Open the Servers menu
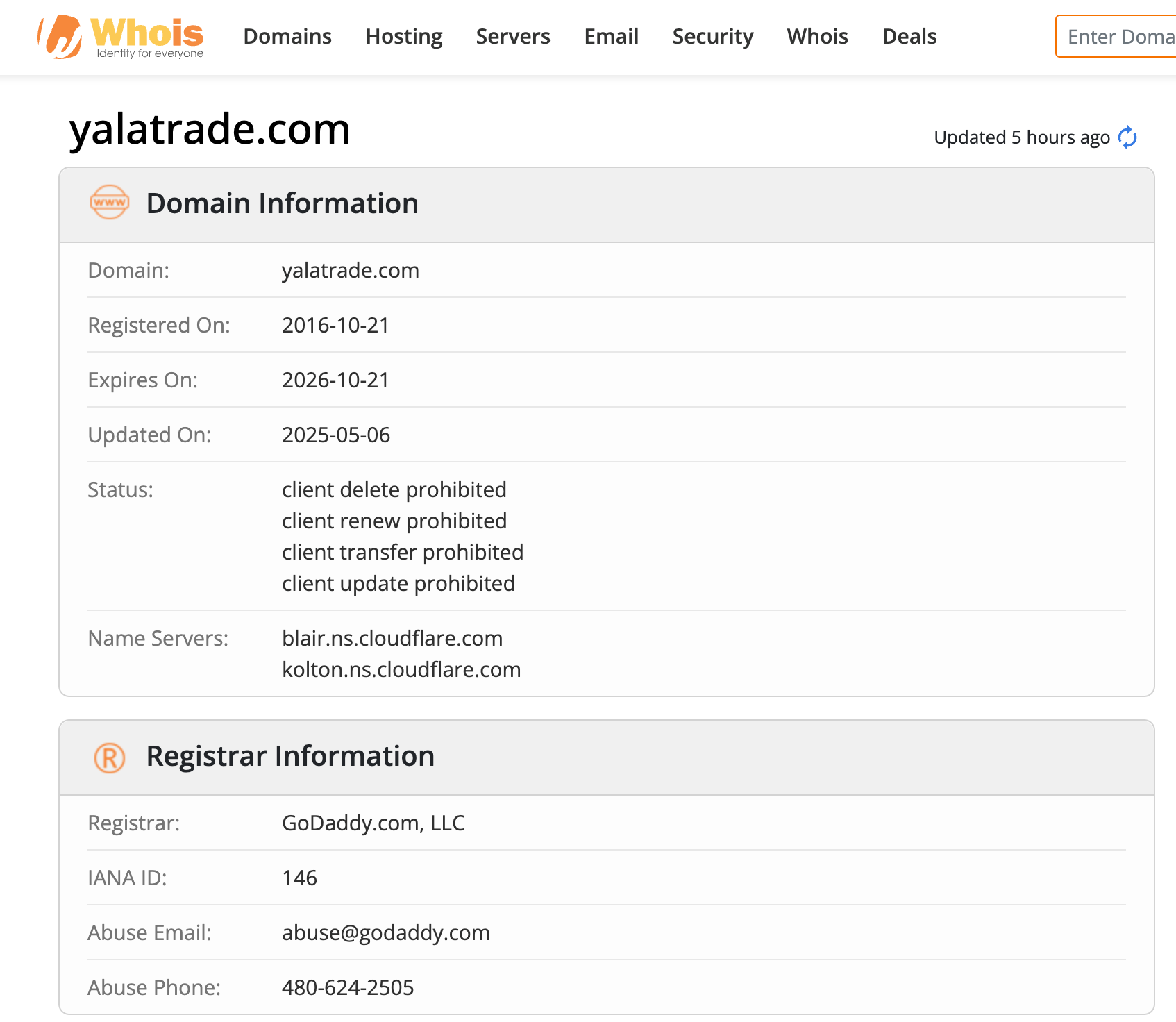The image size is (1176, 1022). [x=513, y=36]
